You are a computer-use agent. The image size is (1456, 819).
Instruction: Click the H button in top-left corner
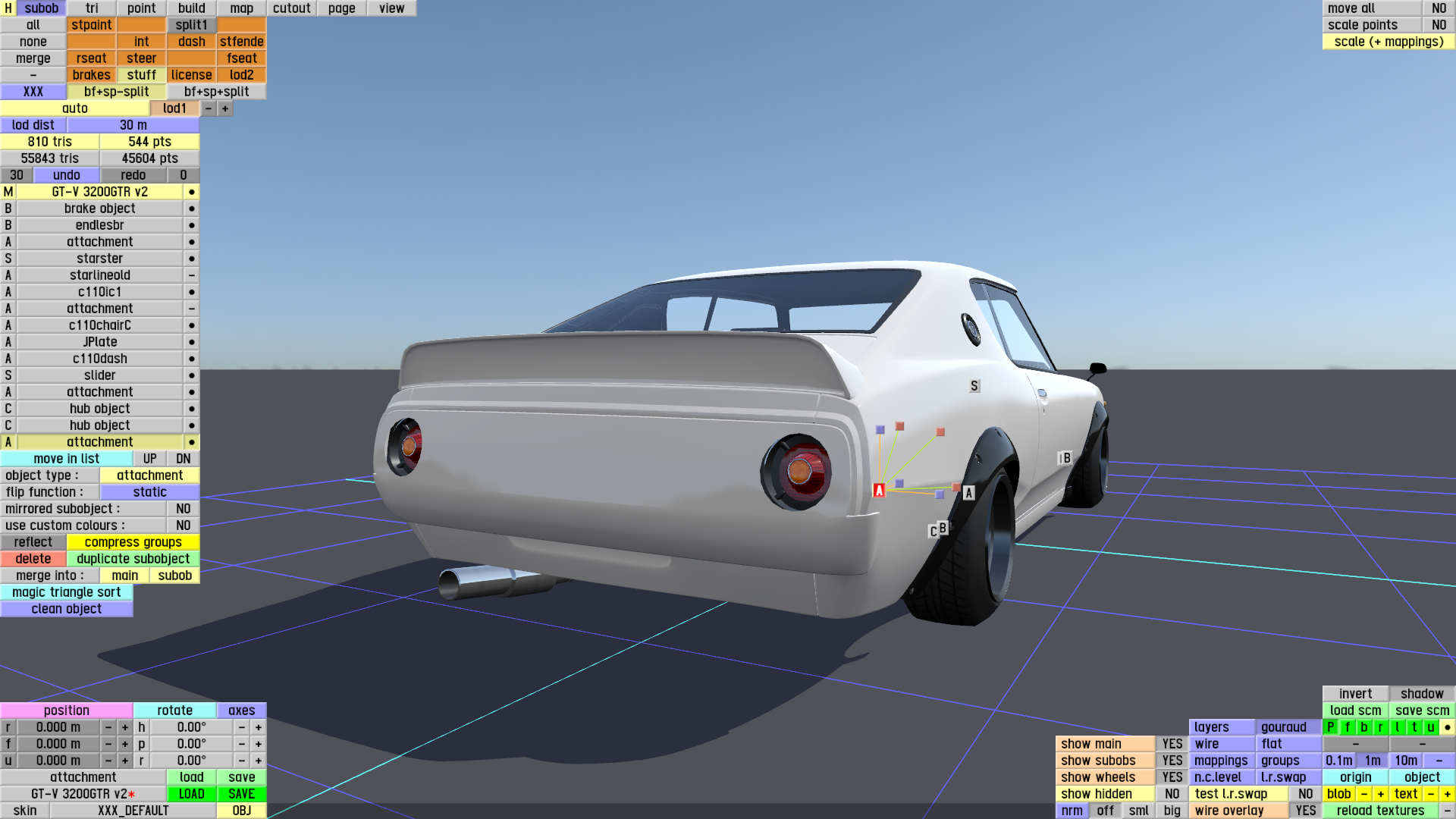[x=8, y=8]
